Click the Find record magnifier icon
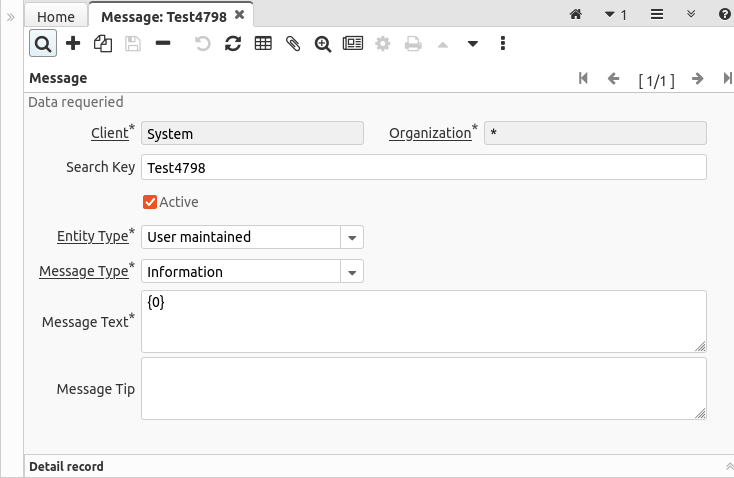 point(43,44)
